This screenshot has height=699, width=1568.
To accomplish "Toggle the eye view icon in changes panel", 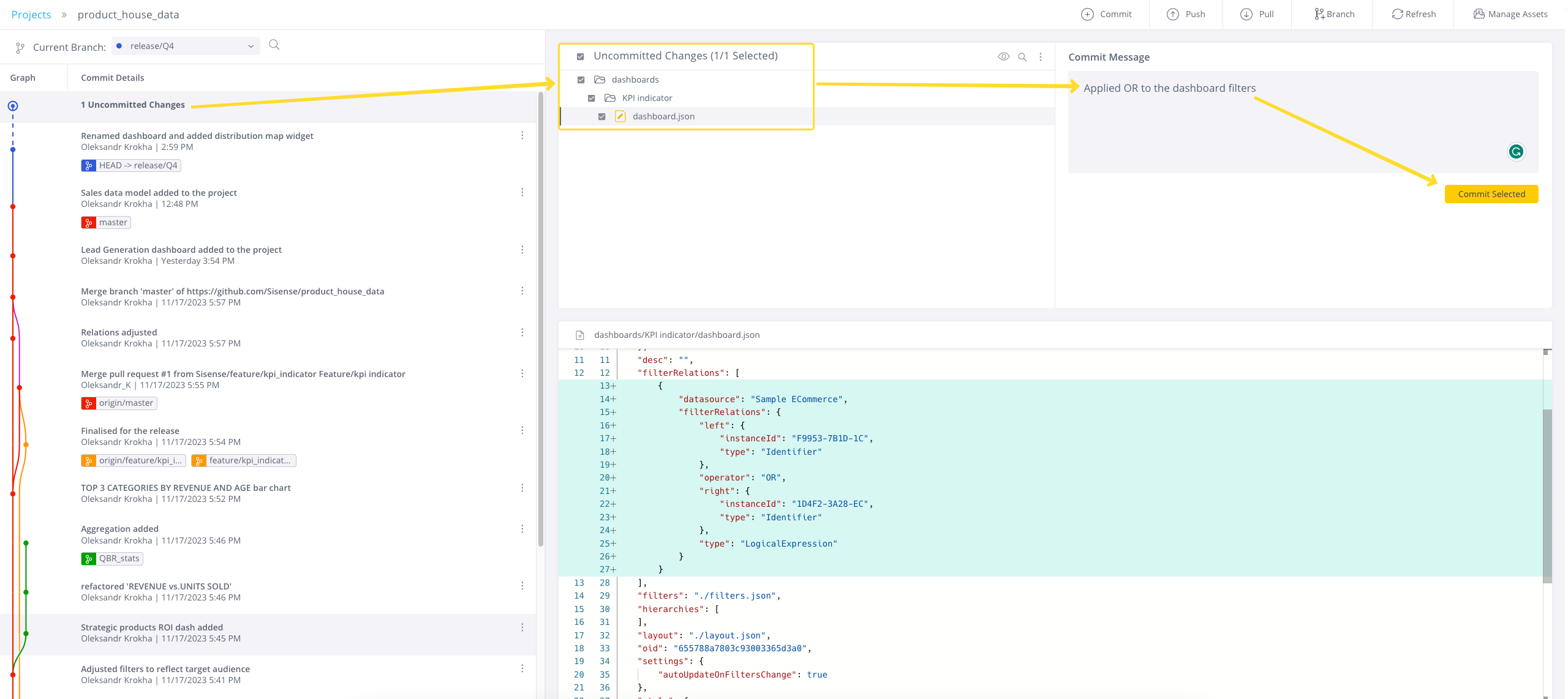I will 1003,56.
